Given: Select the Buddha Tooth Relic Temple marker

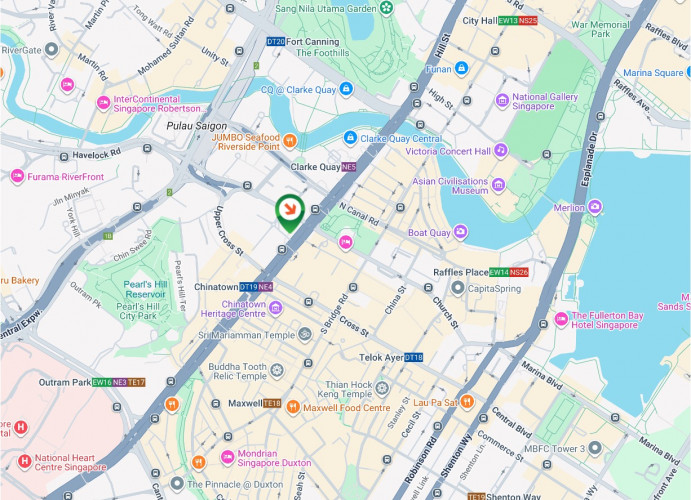Looking at the screenshot, I should pyautogui.click(x=276, y=371).
